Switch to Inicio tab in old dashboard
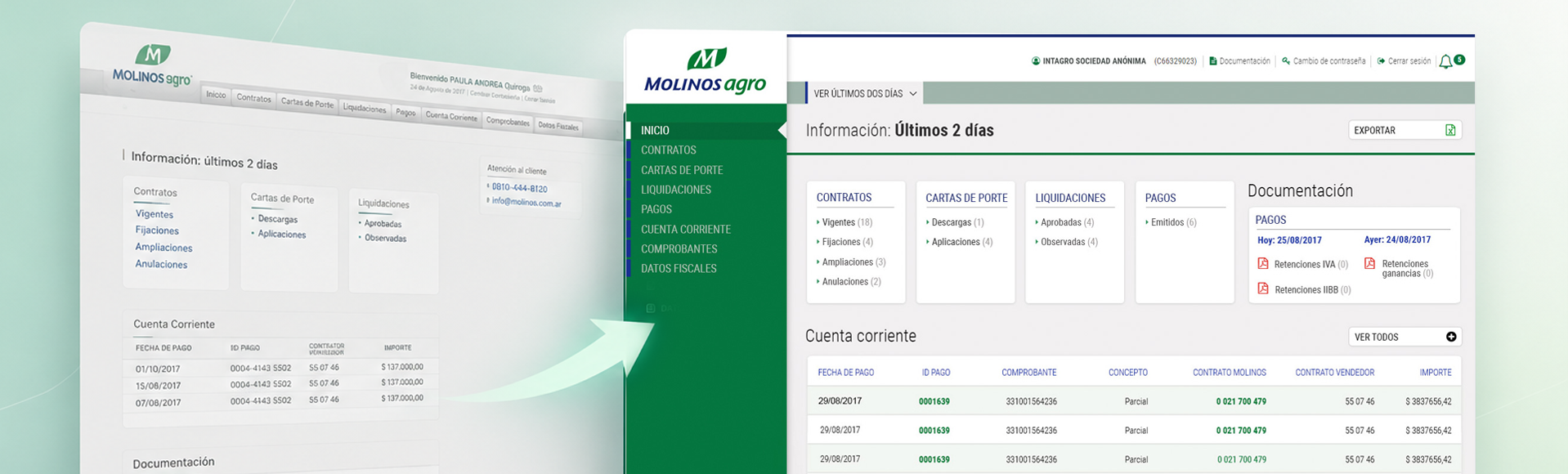This screenshot has height=474, width=1568. click(x=216, y=95)
